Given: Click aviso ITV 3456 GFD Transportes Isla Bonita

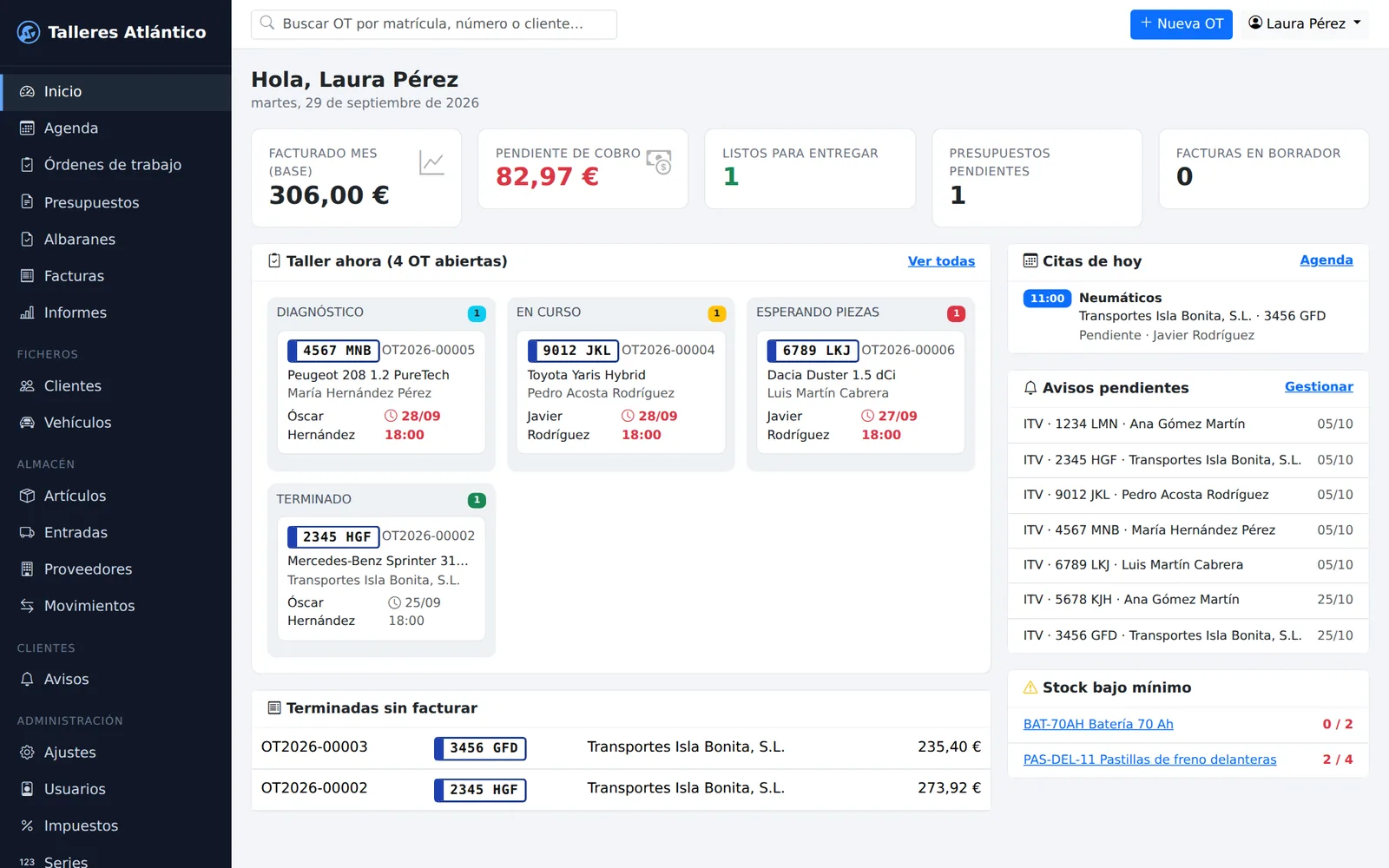Looking at the screenshot, I should coord(1188,635).
